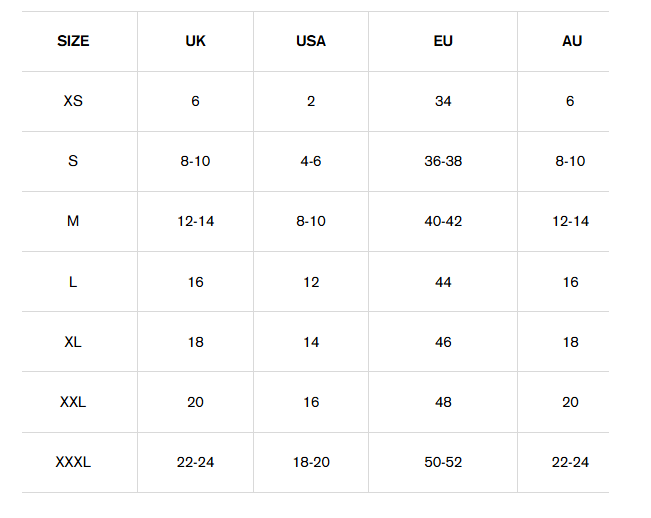Select the EU 46 cell
The width and height of the screenshot is (651, 518).
click(443, 342)
